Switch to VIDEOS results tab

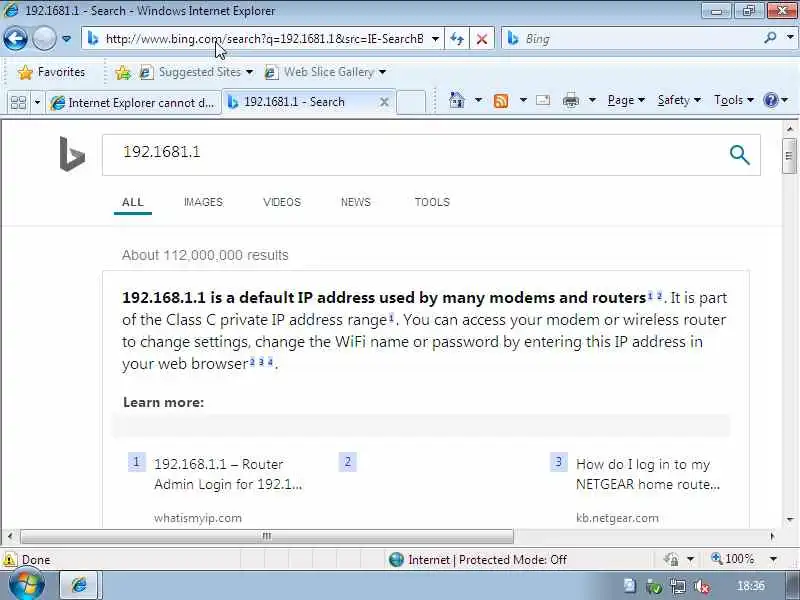point(282,202)
